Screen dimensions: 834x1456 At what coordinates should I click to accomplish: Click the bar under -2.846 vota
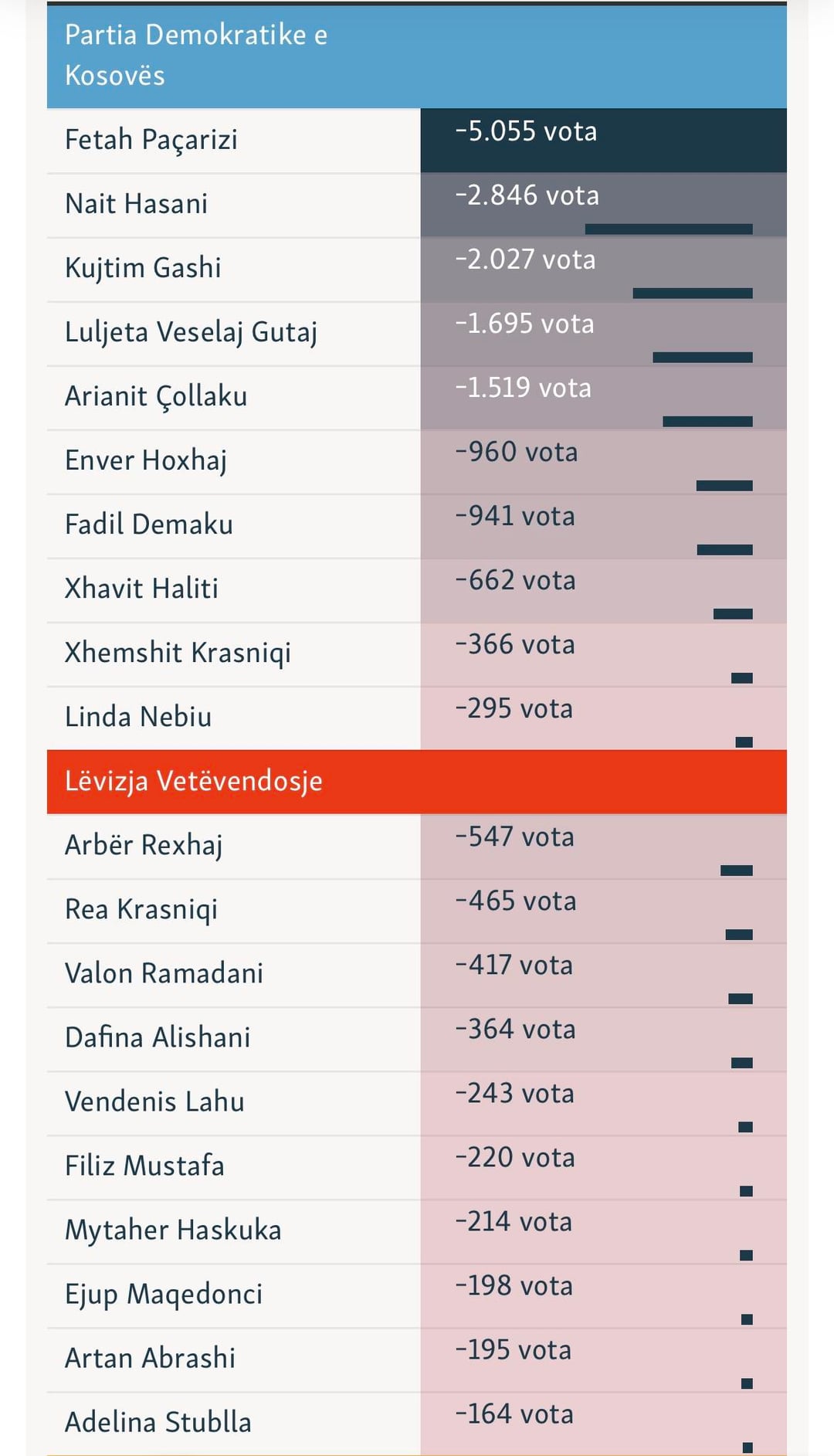click(669, 229)
